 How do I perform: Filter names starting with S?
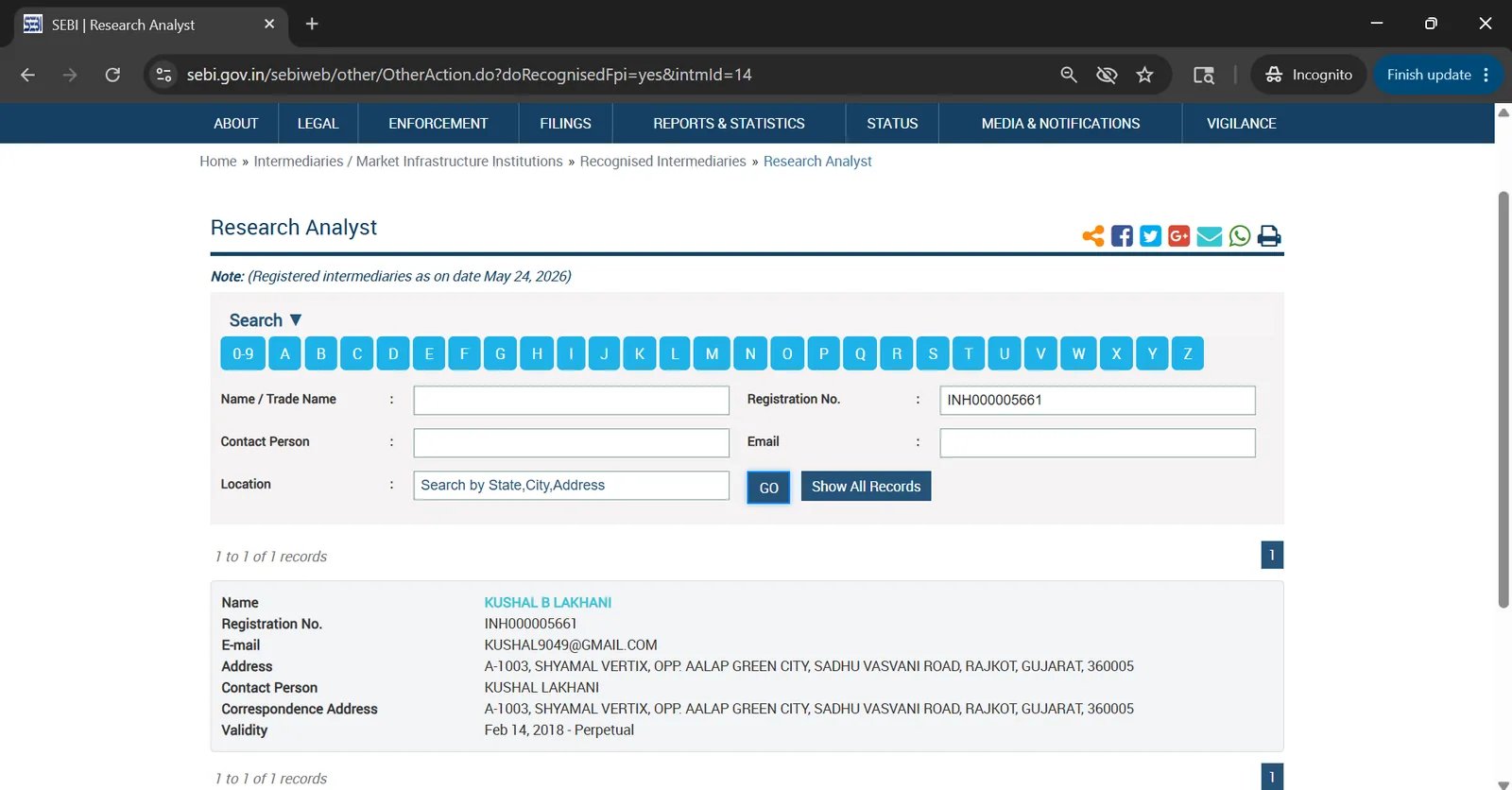click(933, 353)
